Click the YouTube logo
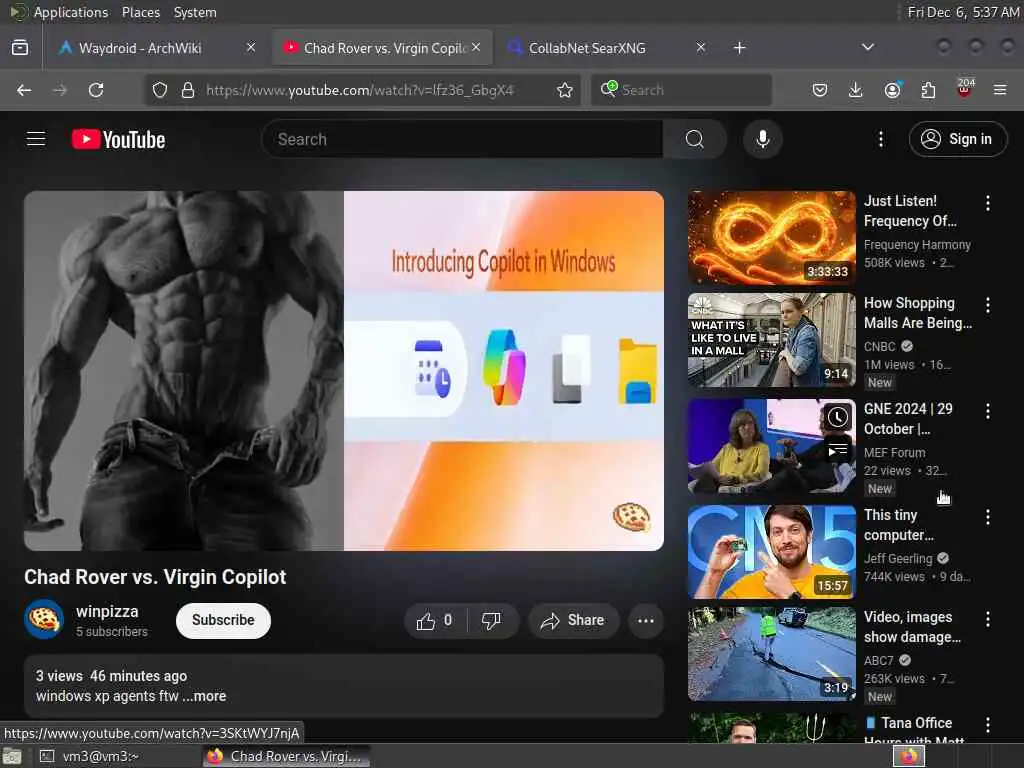1024x768 pixels. [118, 139]
